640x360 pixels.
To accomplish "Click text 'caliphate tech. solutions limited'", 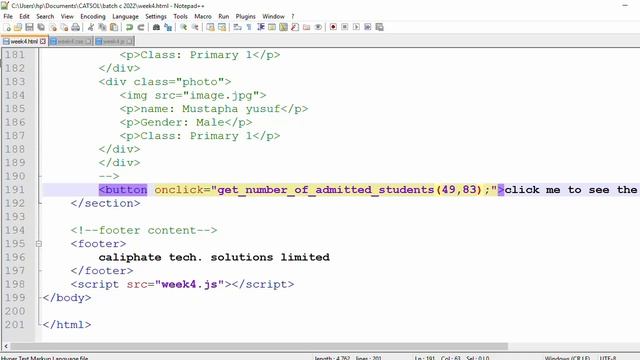I will click(x=214, y=257).
